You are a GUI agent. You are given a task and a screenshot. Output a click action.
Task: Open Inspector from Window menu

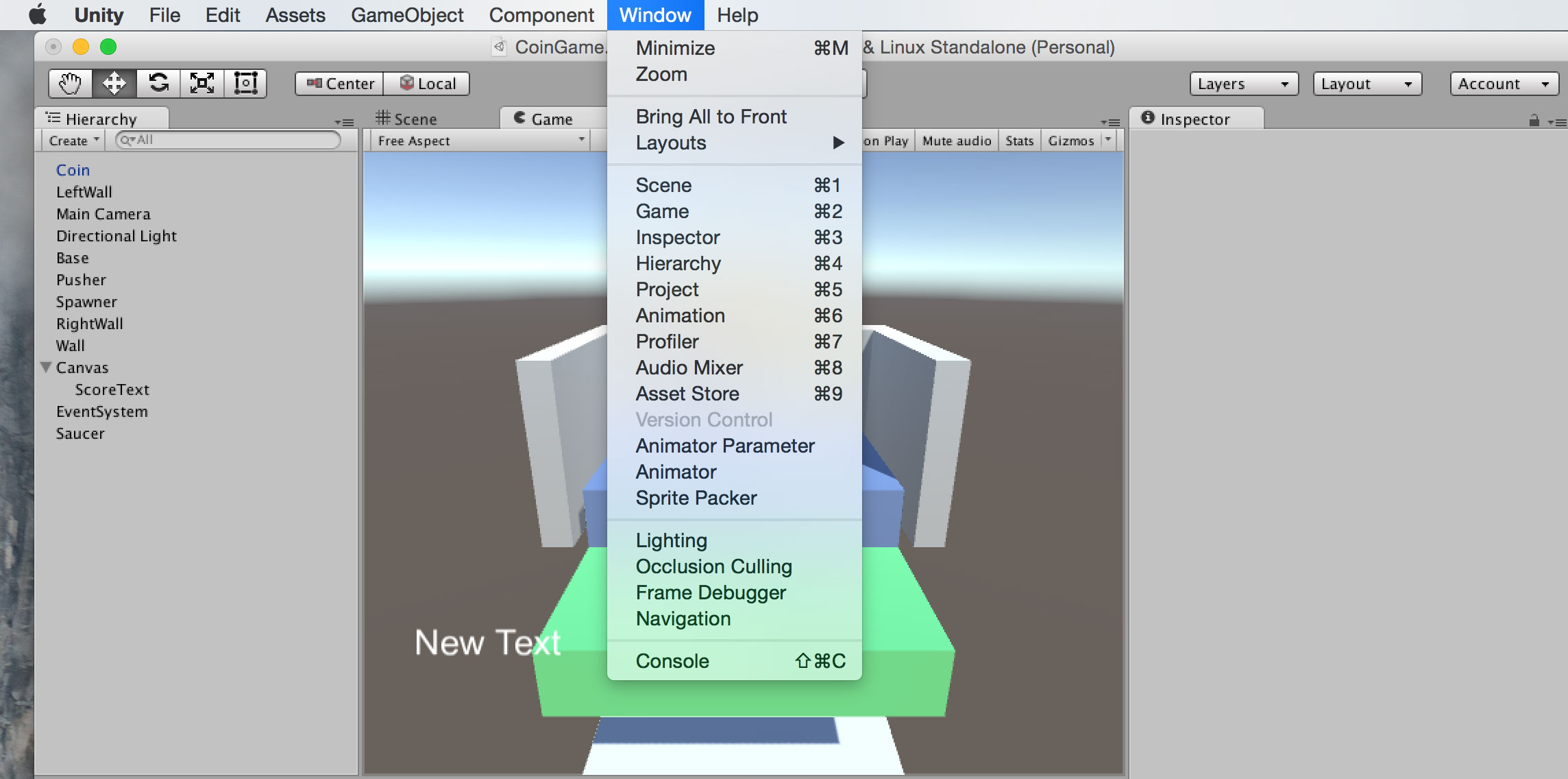734,237
